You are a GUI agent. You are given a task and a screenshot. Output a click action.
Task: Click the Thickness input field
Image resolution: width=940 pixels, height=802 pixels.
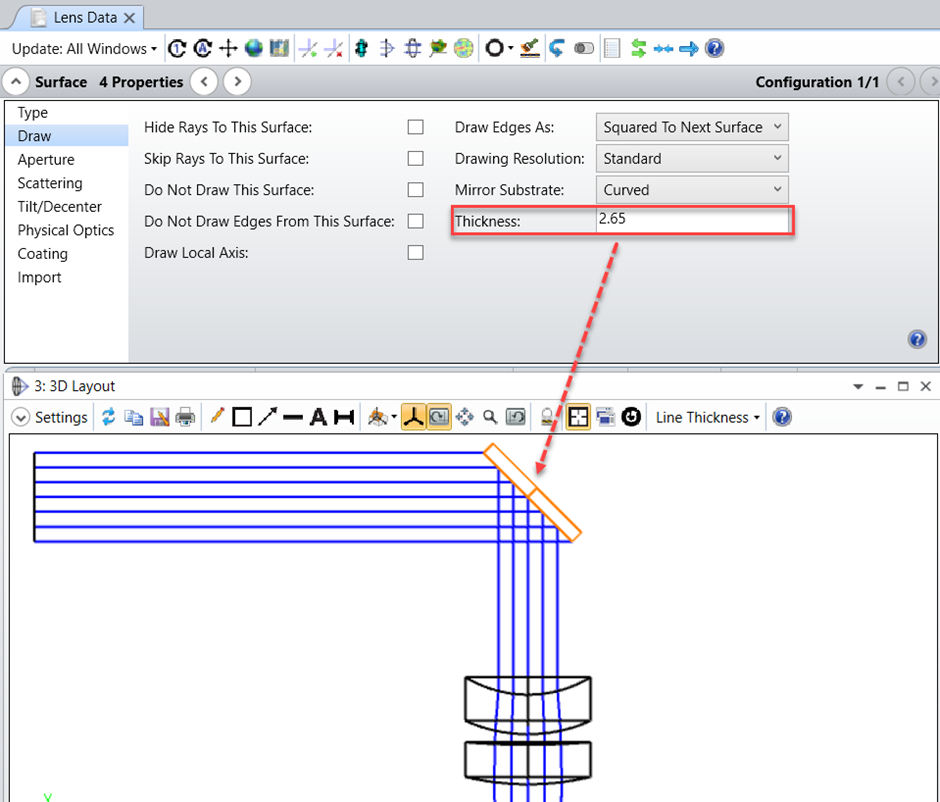[x=692, y=220]
